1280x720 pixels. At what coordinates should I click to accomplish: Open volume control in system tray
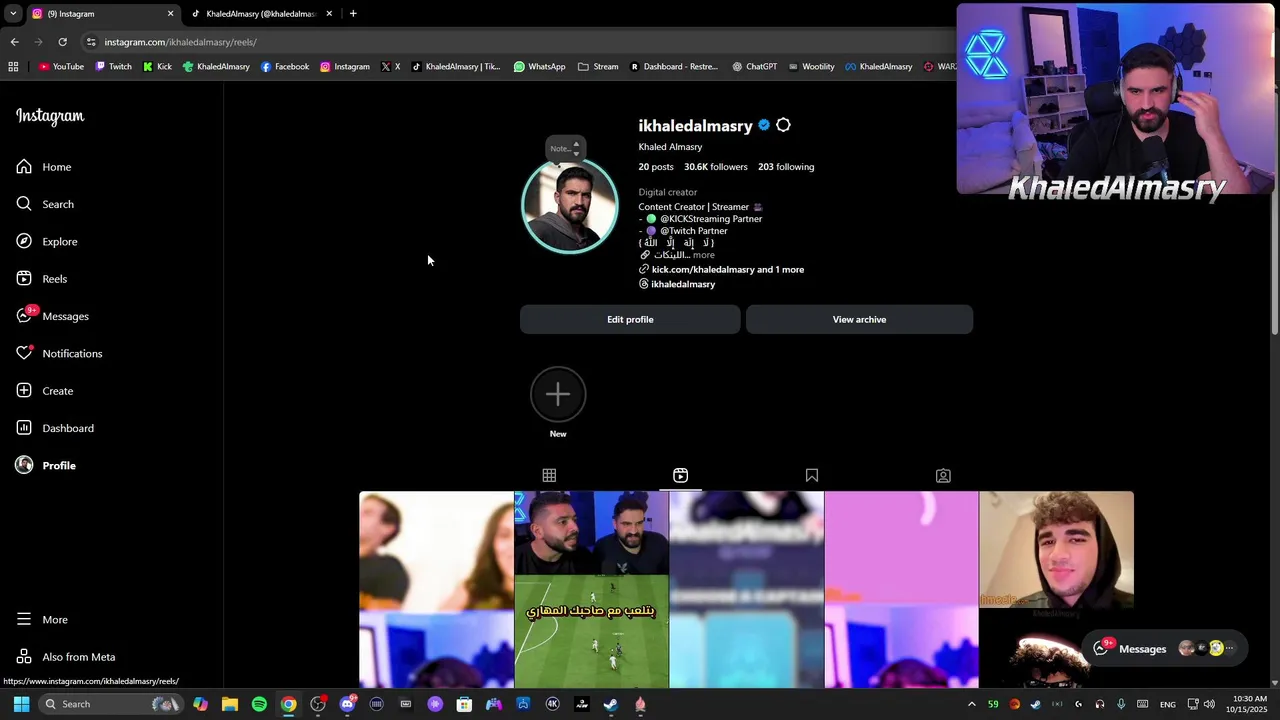[1209, 704]
